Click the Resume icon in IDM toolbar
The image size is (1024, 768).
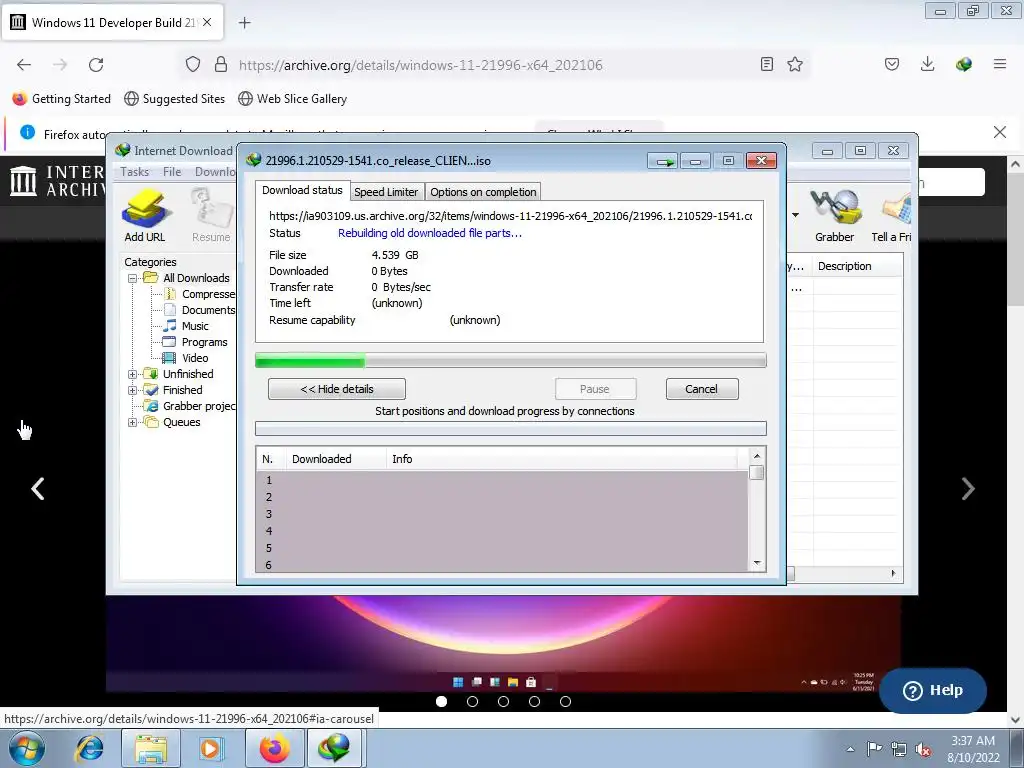(211, 216)
